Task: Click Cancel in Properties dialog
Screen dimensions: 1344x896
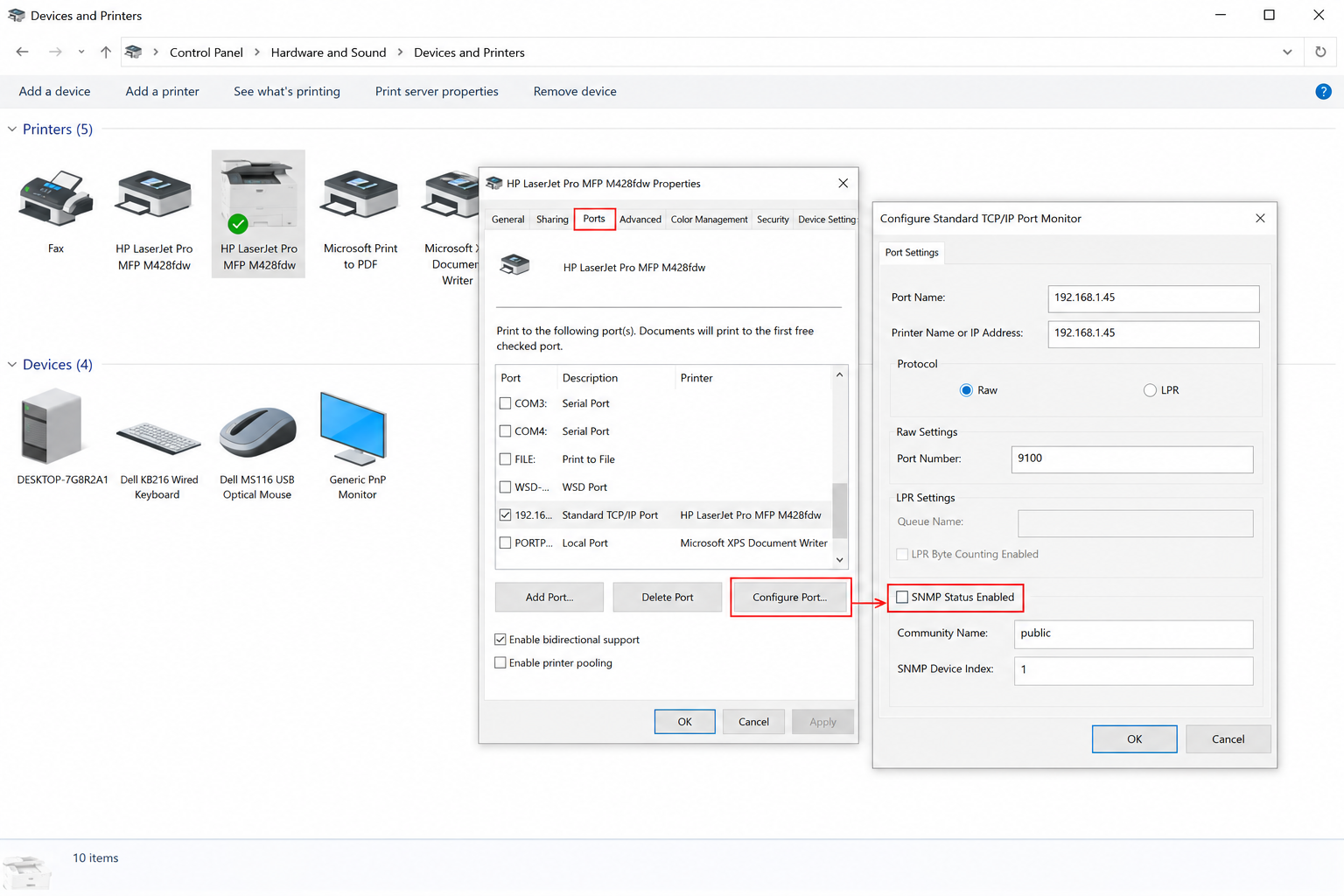Action: pyautogui.click(x=753, y=722)
